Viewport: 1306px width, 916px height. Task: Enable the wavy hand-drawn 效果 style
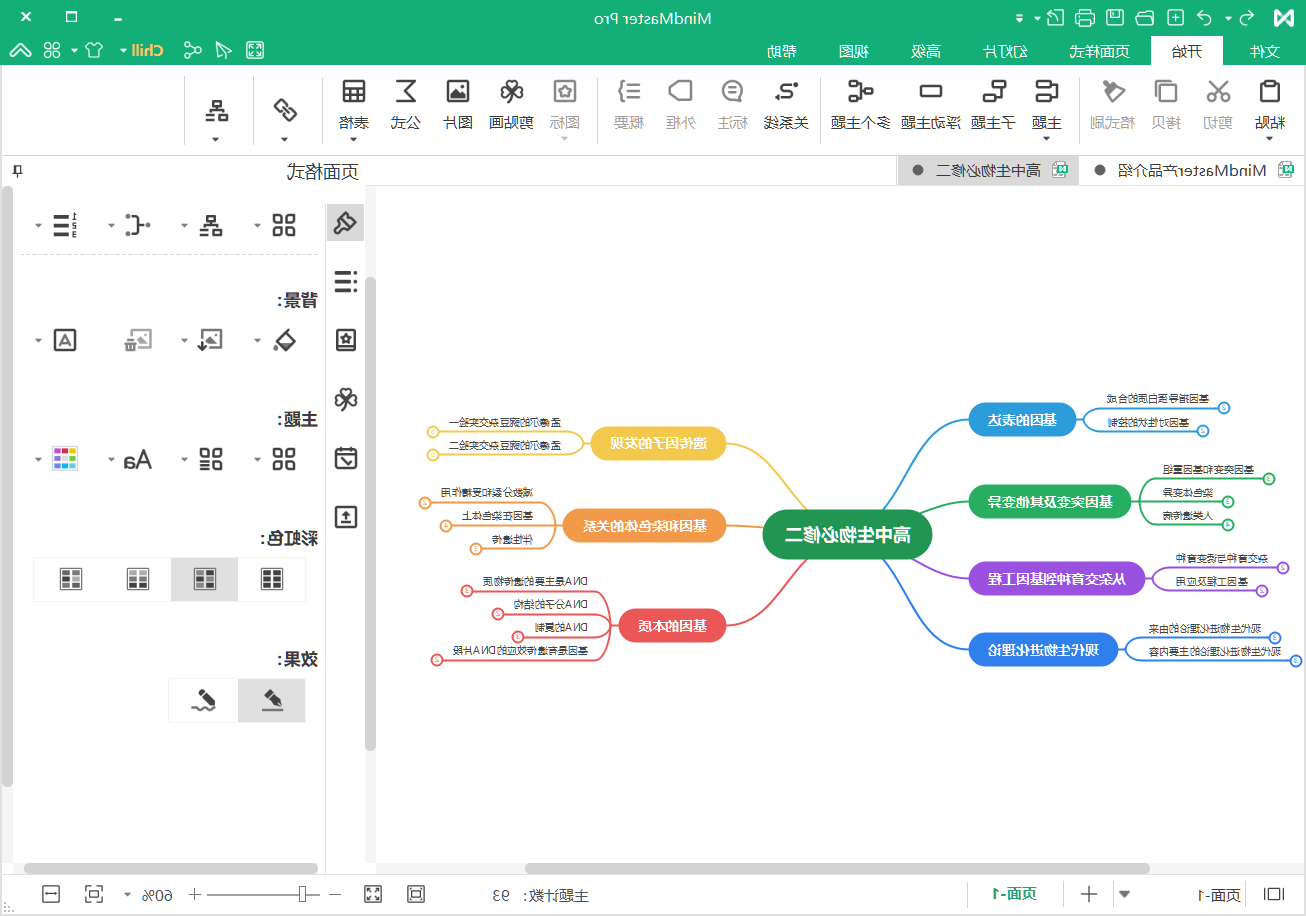tap(204, 700)
